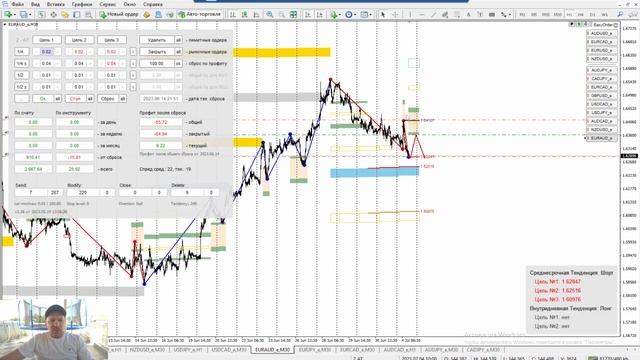Select the bar chart type icon
This screenshot has width=640, height=360.
232,14
